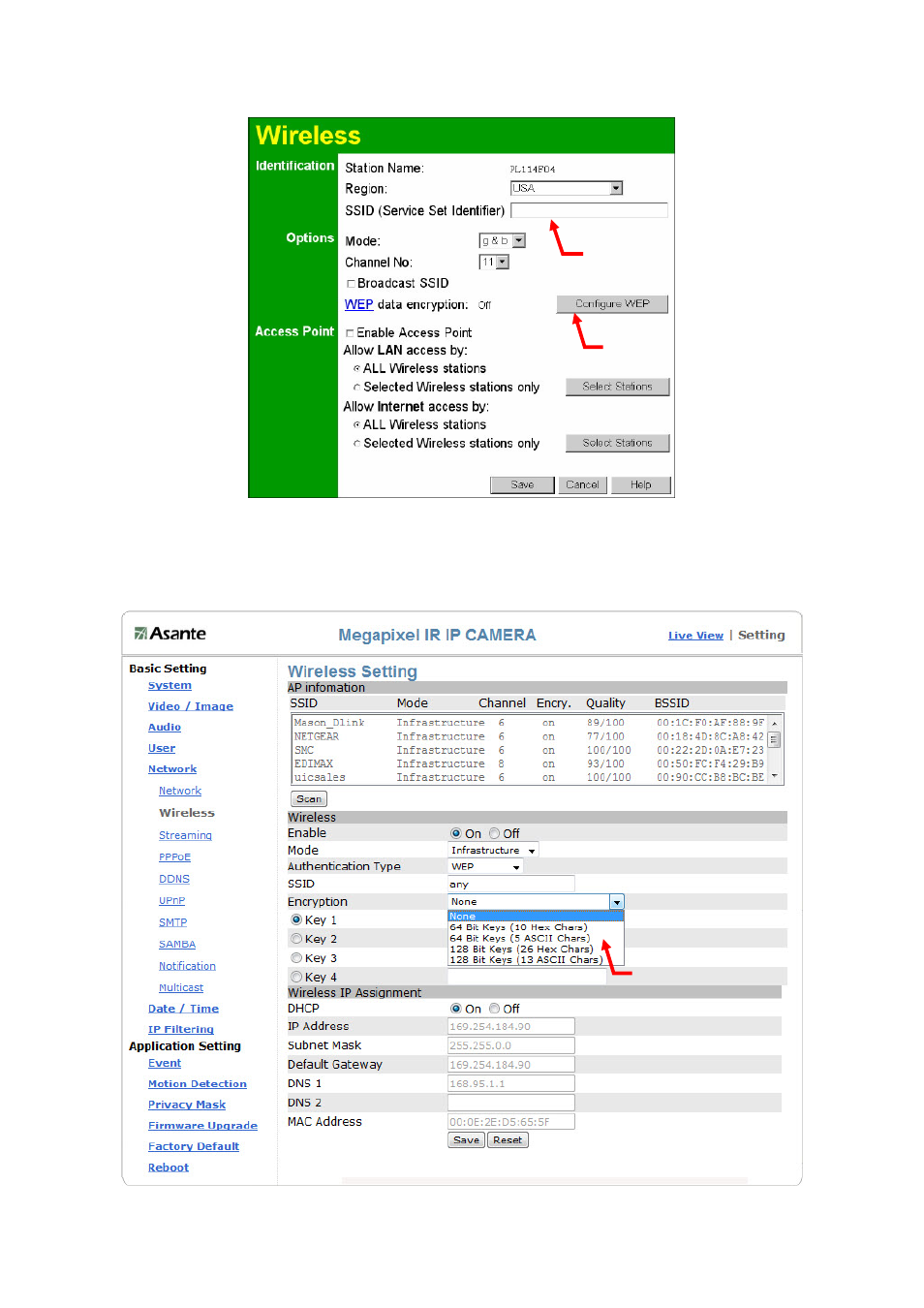This screenshot has width=924, height=1308.
Task: Click the Cancel button in the Wireless panel
Action: tap(582, 484)
